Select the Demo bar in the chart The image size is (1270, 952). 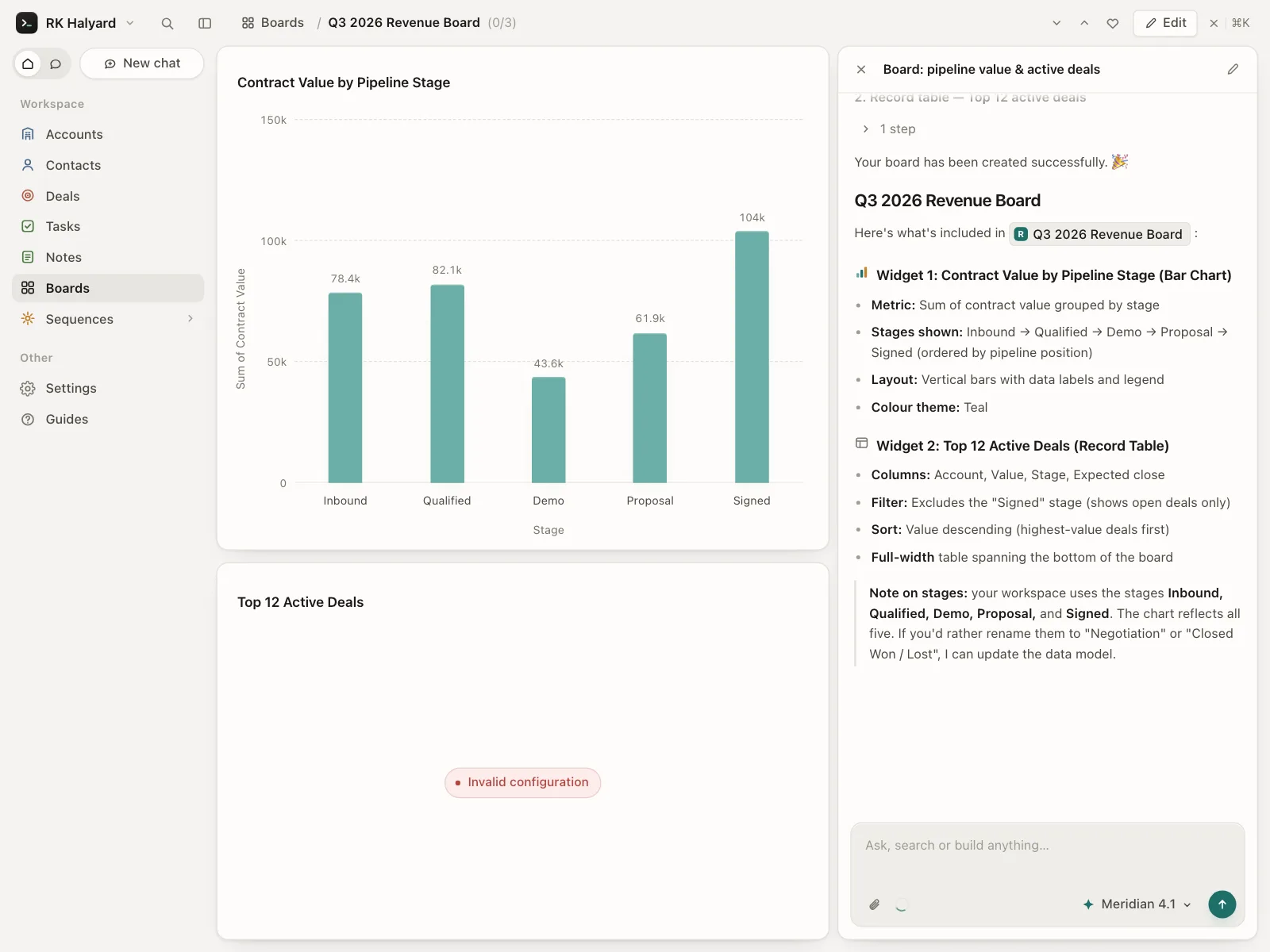[548, 430]
